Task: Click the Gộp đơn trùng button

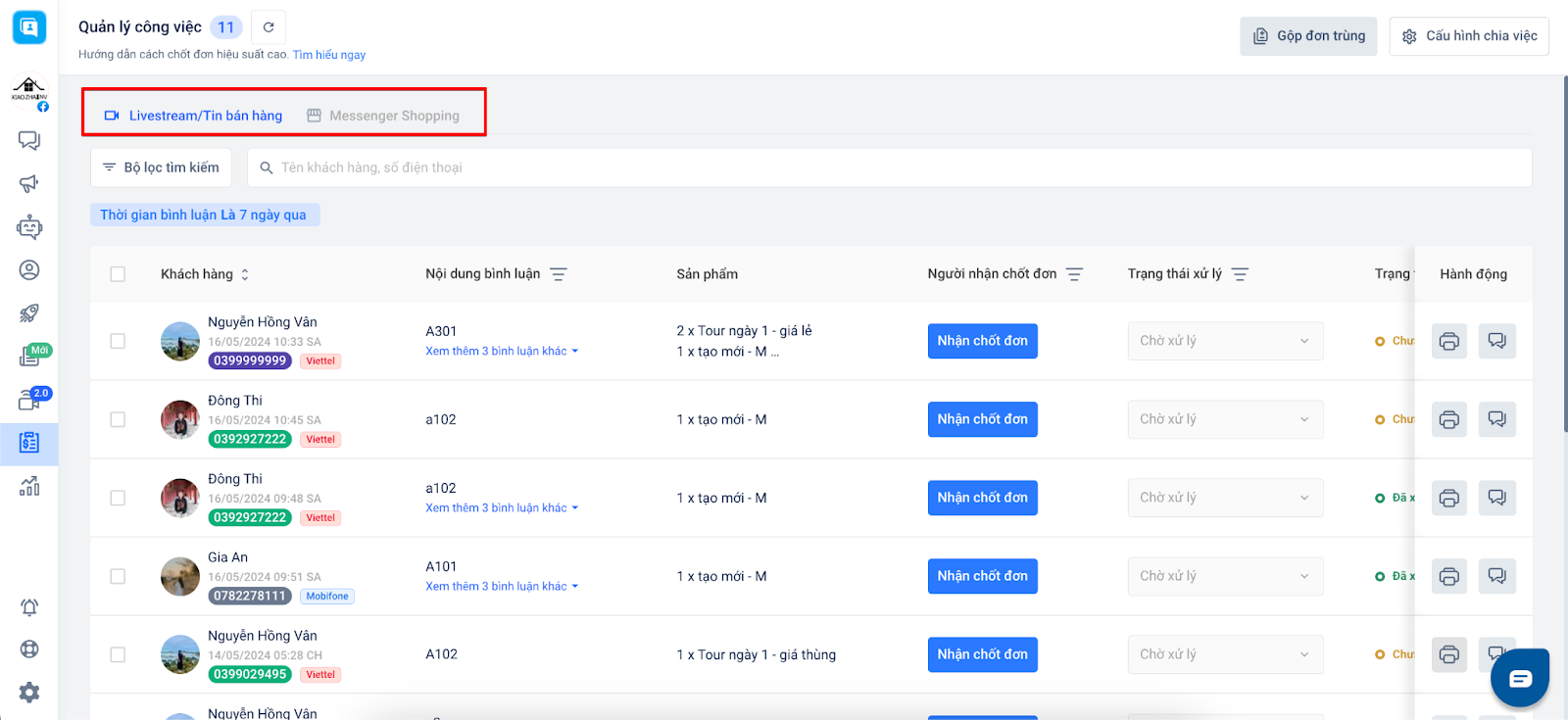Action: 1308,36
